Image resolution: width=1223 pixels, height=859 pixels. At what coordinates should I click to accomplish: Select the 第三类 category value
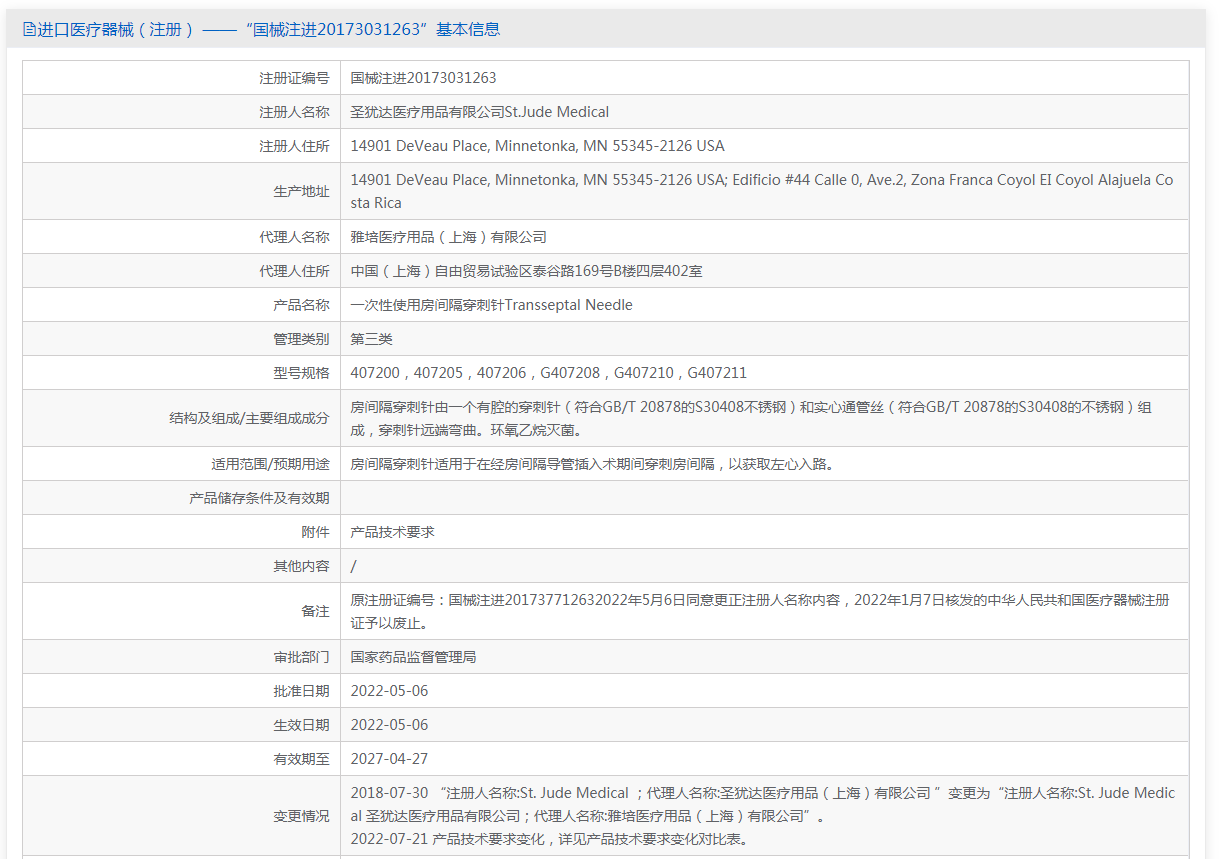click(x=371, y=339)
